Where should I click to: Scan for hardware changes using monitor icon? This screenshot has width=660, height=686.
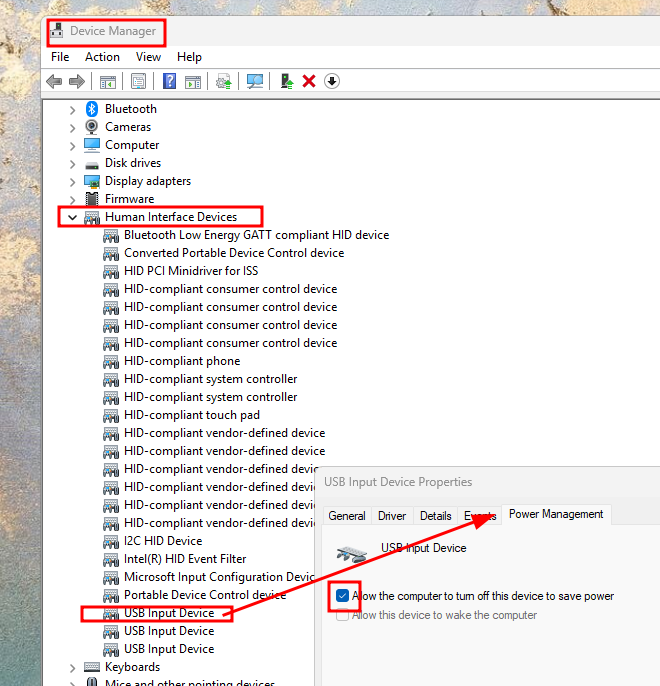[x=255, y=81]
